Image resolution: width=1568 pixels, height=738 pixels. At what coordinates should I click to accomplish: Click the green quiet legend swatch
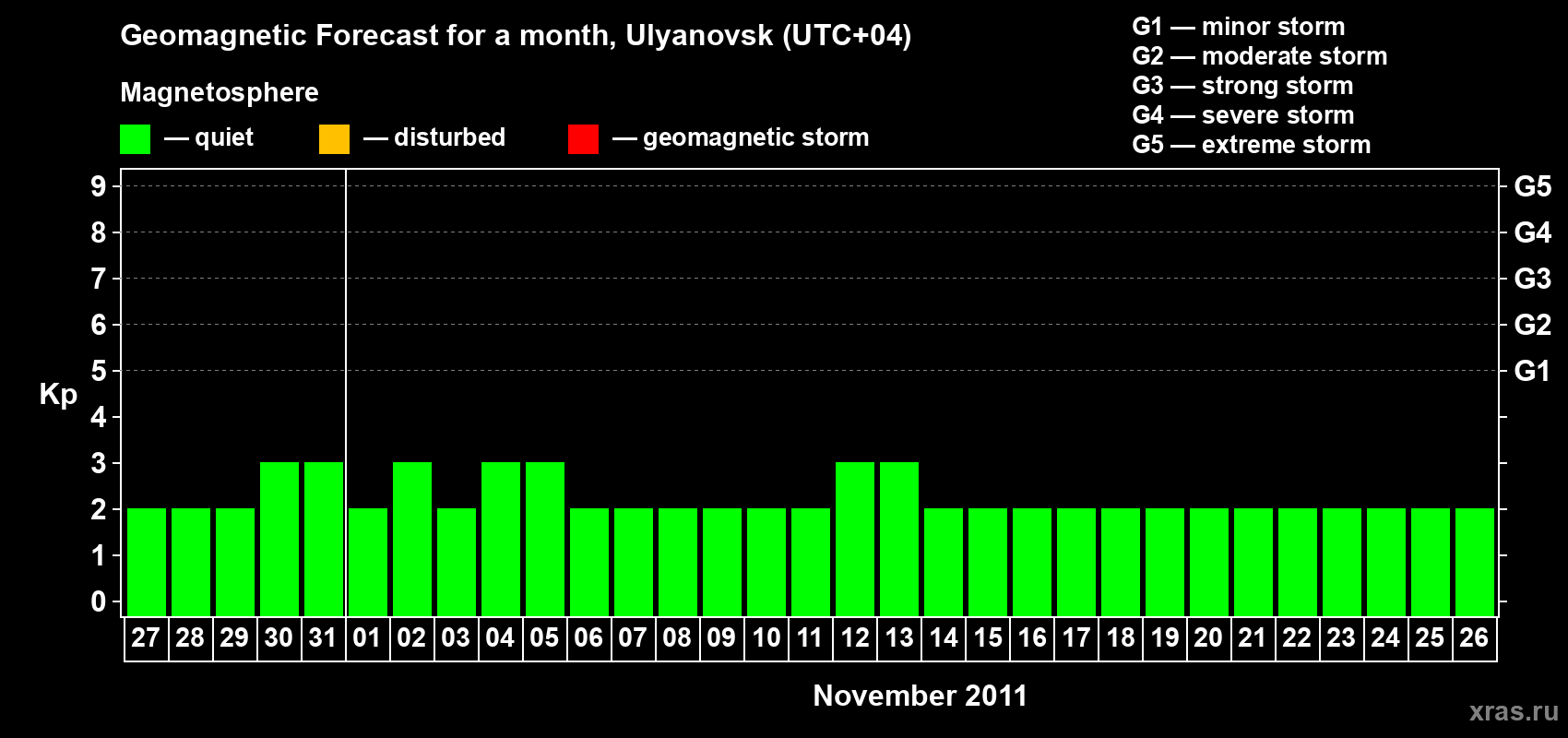coord(135,139)
